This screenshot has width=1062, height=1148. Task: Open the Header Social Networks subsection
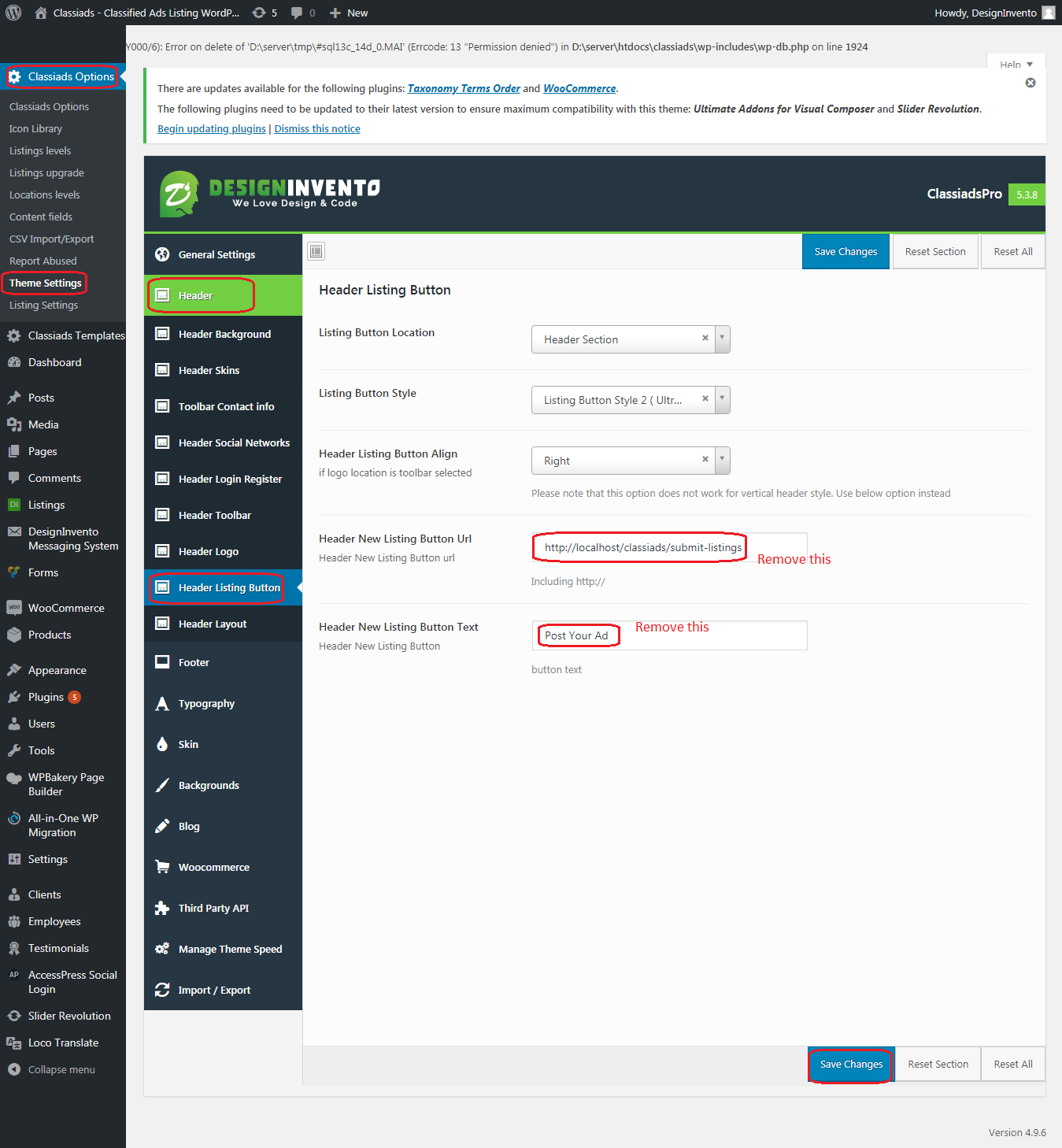[223, 443]
